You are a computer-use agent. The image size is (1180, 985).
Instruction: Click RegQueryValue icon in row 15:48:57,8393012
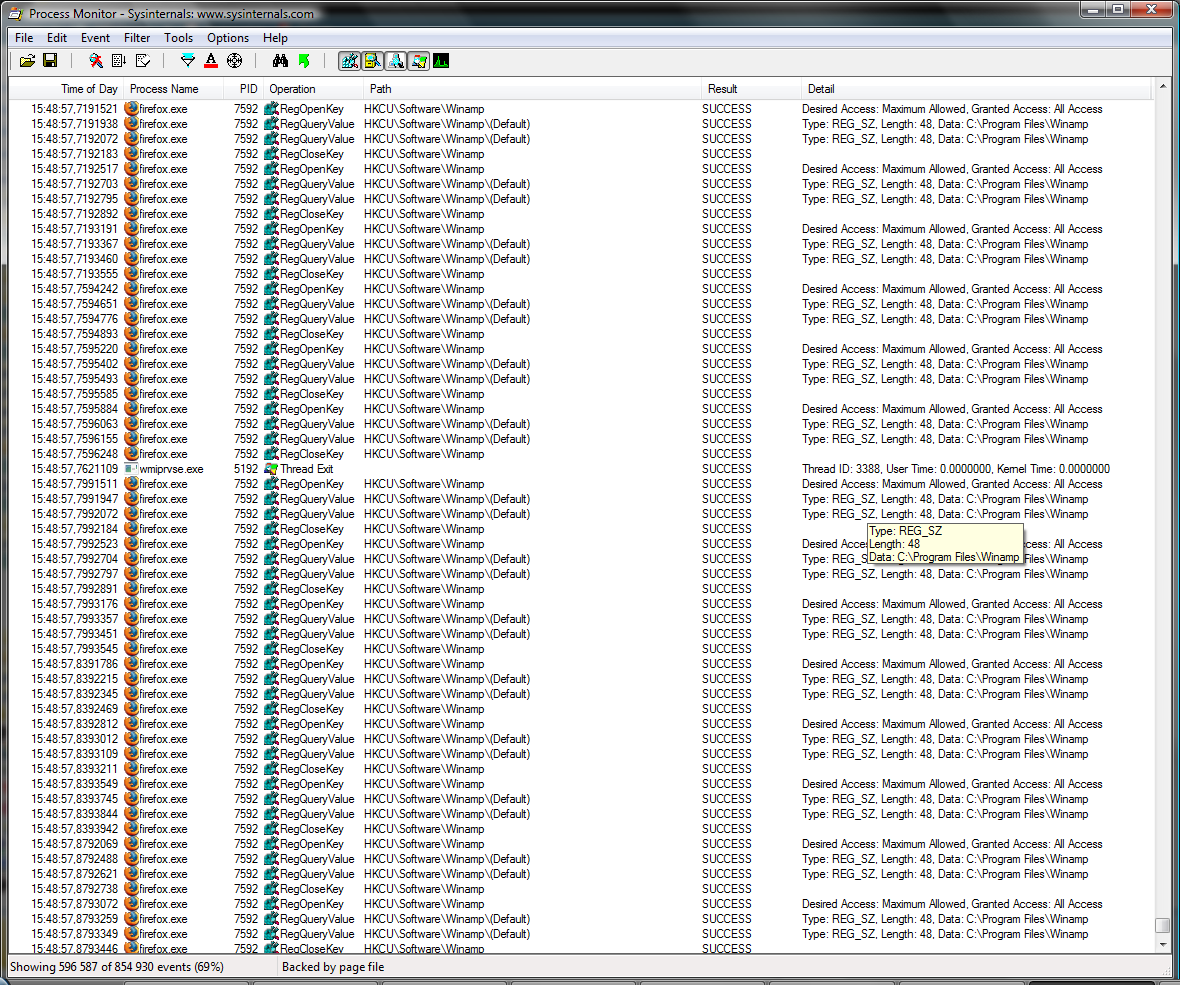272,739
